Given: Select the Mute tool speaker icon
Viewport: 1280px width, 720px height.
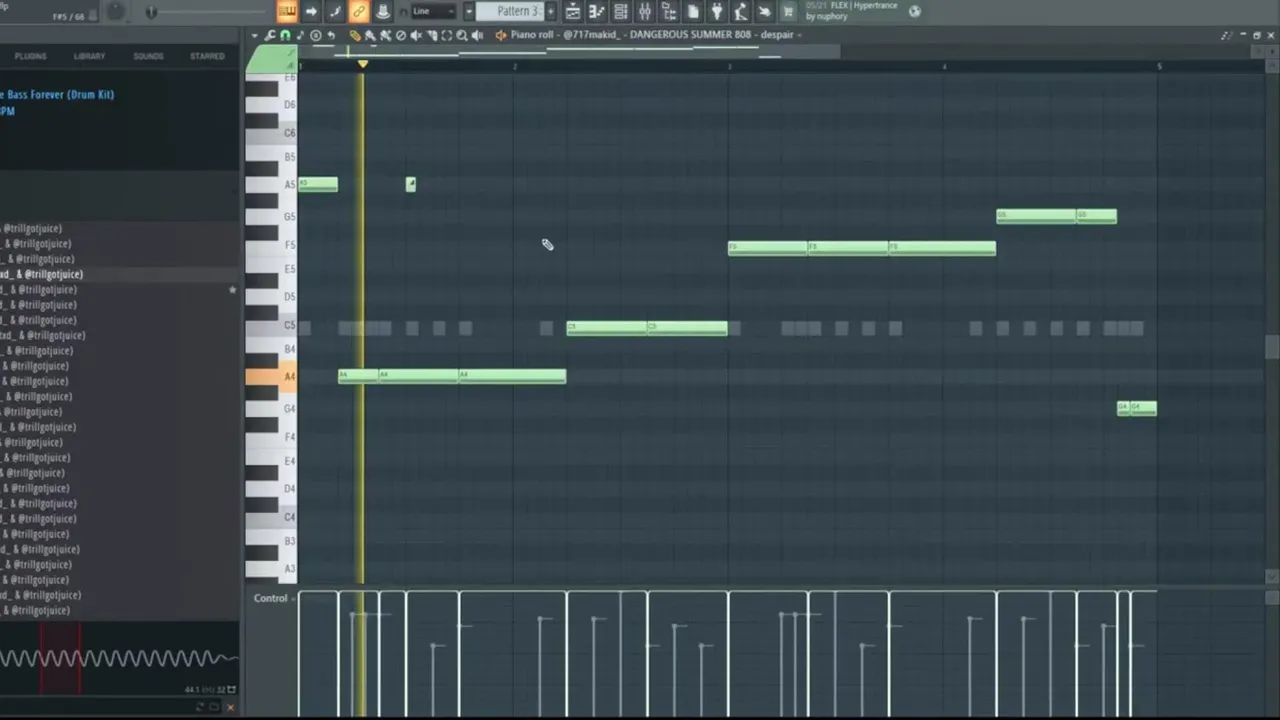Looking at the screenshot, I should (416, 35).
